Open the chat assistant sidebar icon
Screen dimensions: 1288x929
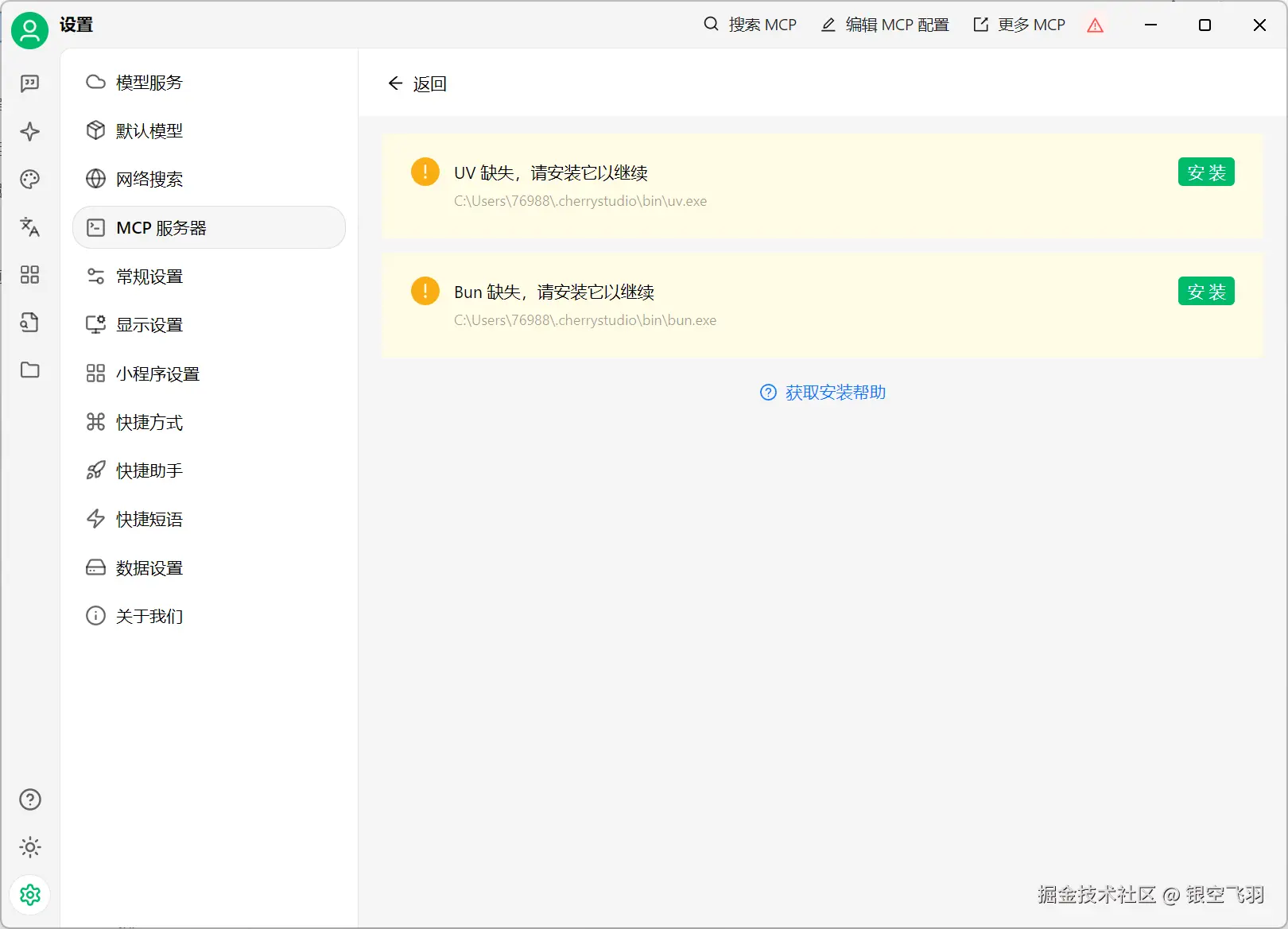(x=29, y=83)
